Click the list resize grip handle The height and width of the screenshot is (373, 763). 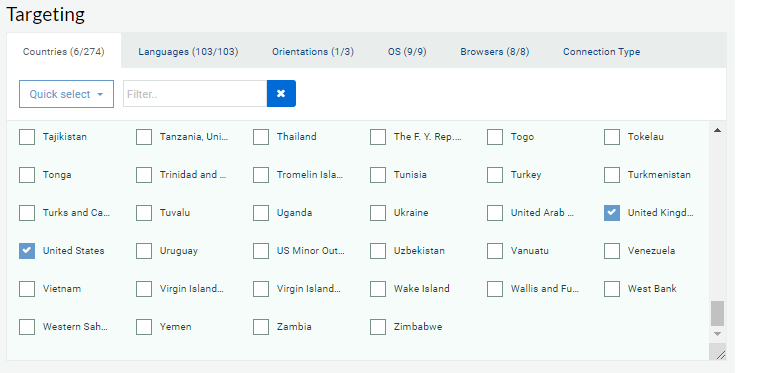coord(720,355)
